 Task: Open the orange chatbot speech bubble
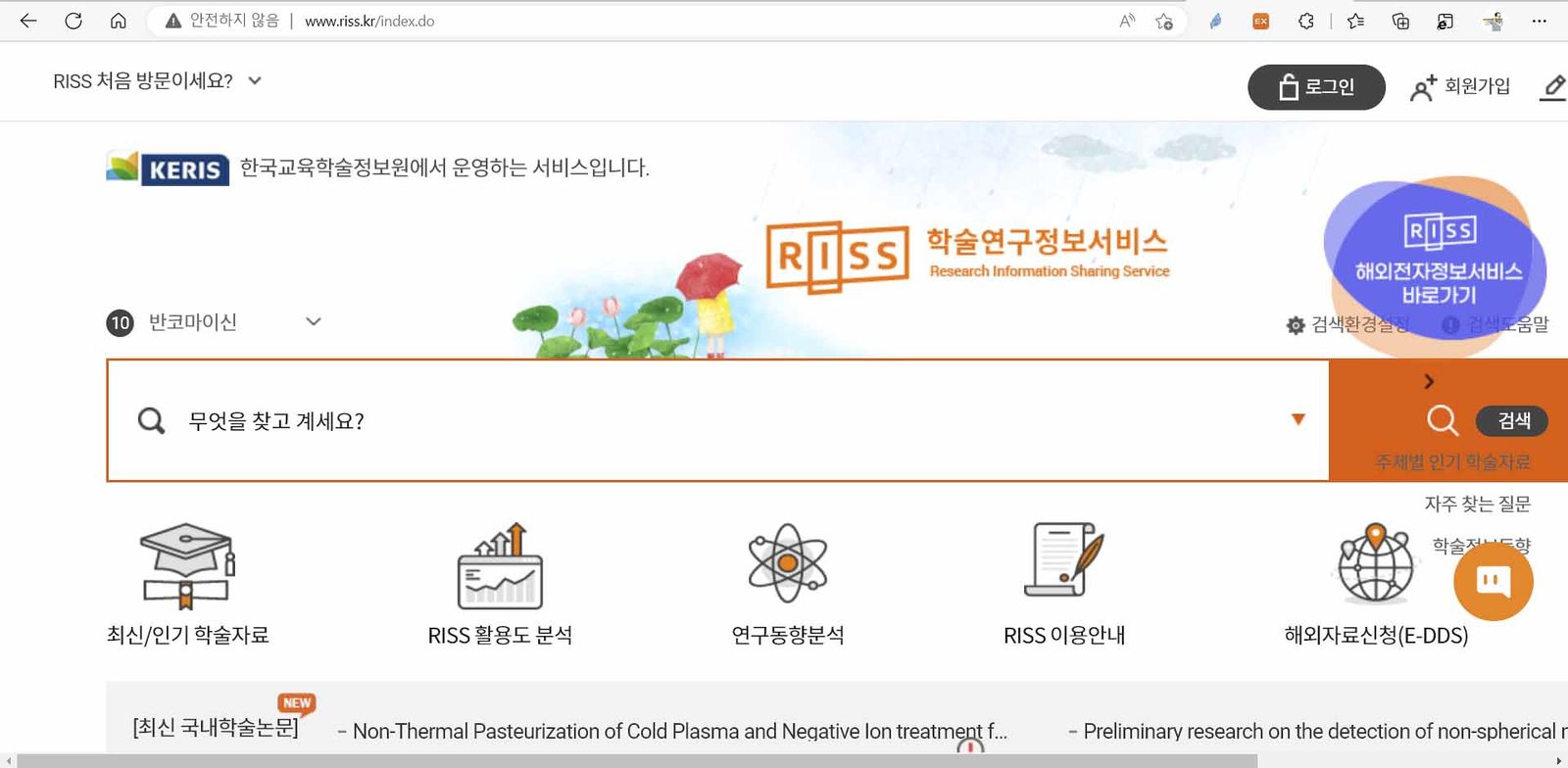tap(1493, 581)
